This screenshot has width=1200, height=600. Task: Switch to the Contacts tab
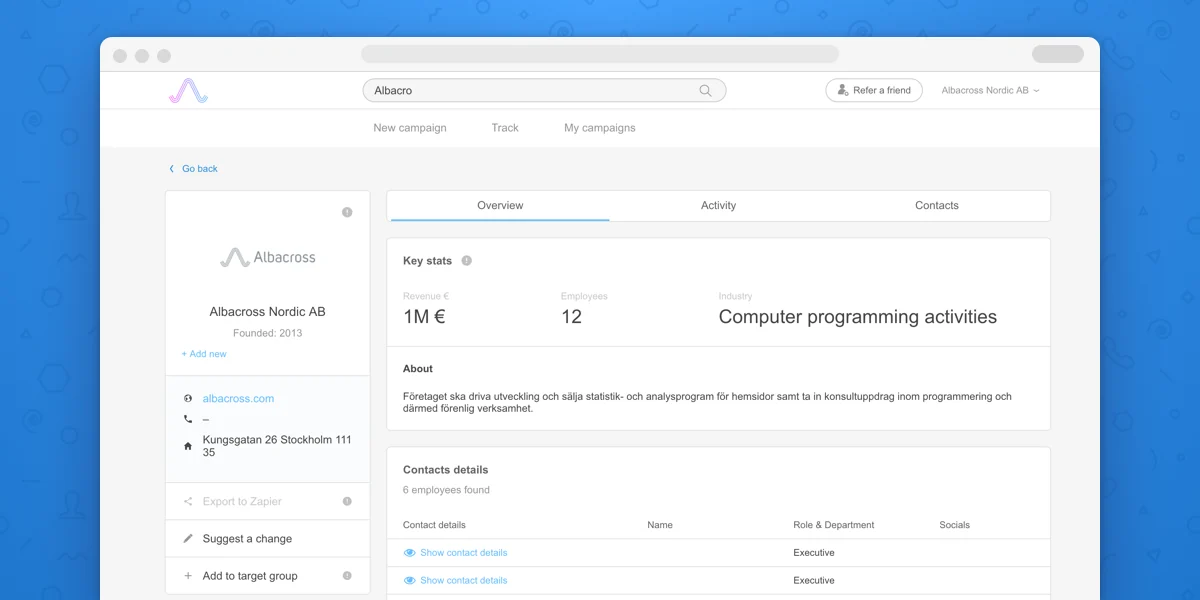pyautogui.click(x=937, y=206)
